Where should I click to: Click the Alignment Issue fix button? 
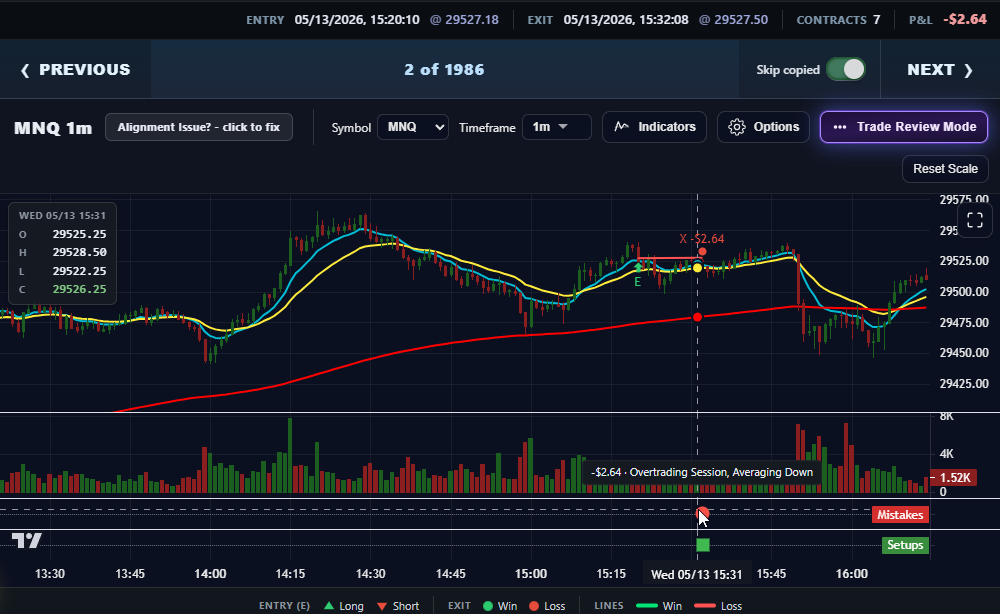[198, 127]
